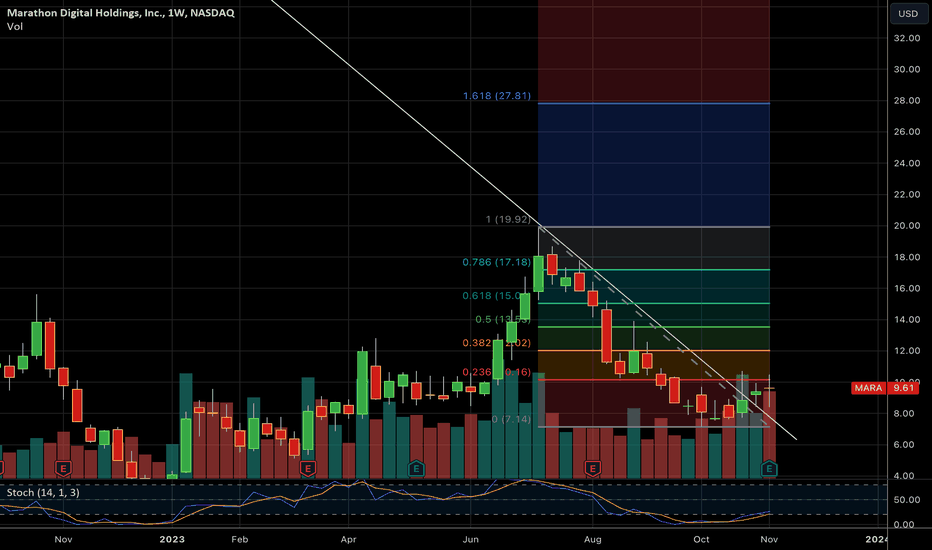
Task: Click the 24.00 price axis value
Action: [907, 163]
